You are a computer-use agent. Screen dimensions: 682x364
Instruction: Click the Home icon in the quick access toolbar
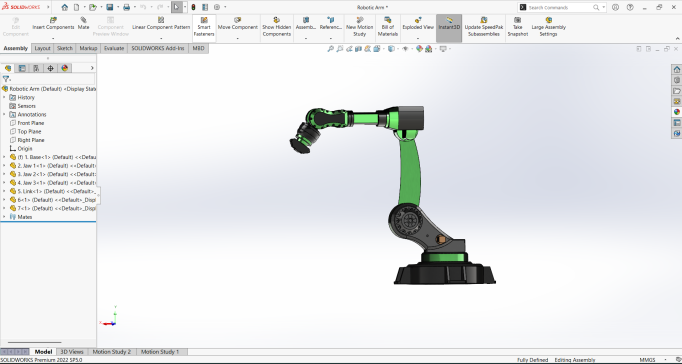point(64,7)
